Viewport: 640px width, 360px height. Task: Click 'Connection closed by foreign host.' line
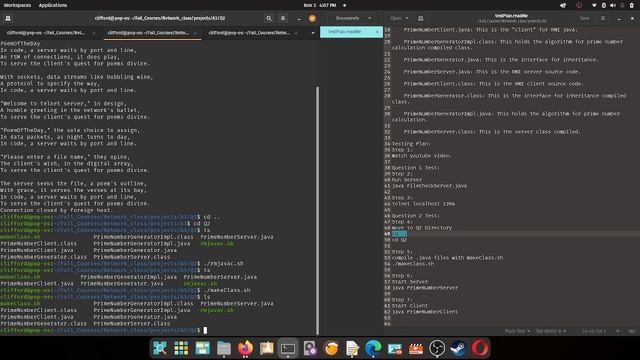(x=56, y=210)
